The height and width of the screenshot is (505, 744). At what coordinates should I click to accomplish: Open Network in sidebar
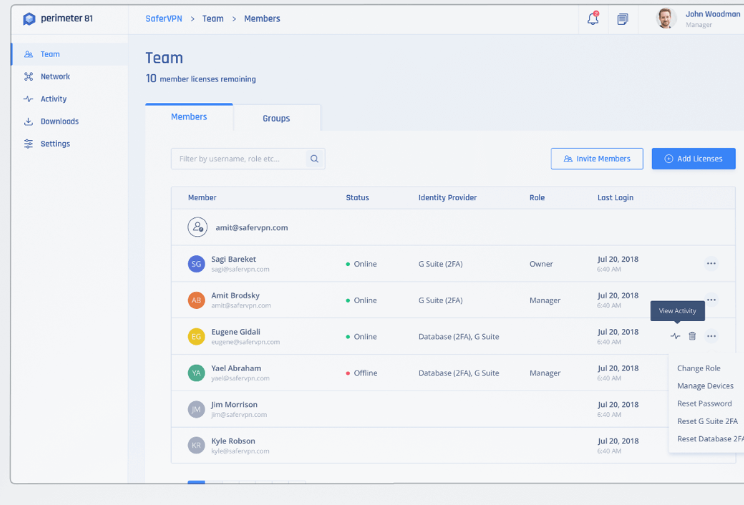tap(55, 76)
